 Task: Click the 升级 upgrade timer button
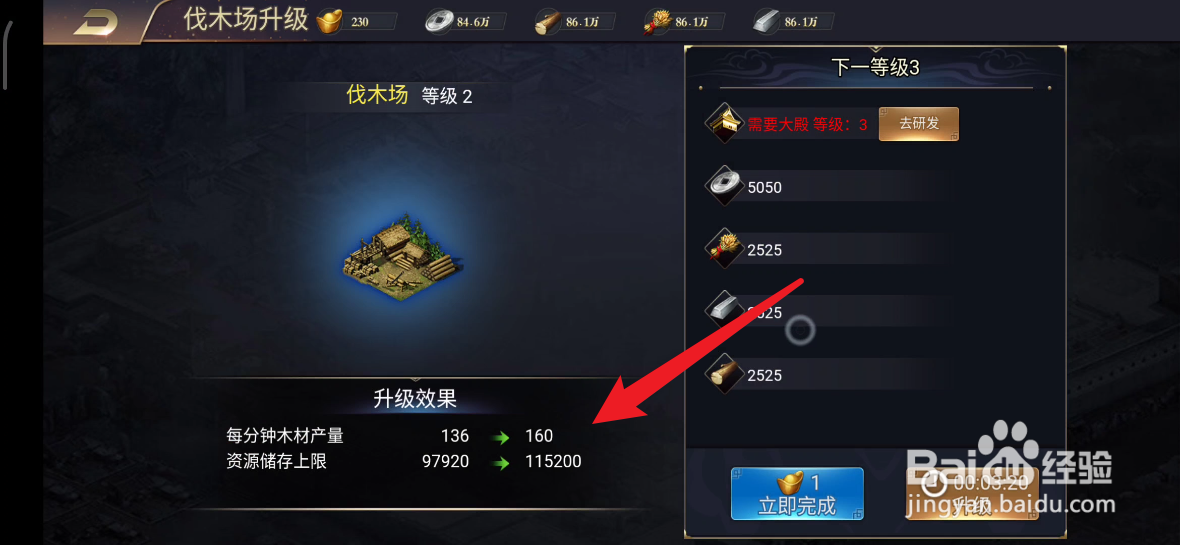972,494
